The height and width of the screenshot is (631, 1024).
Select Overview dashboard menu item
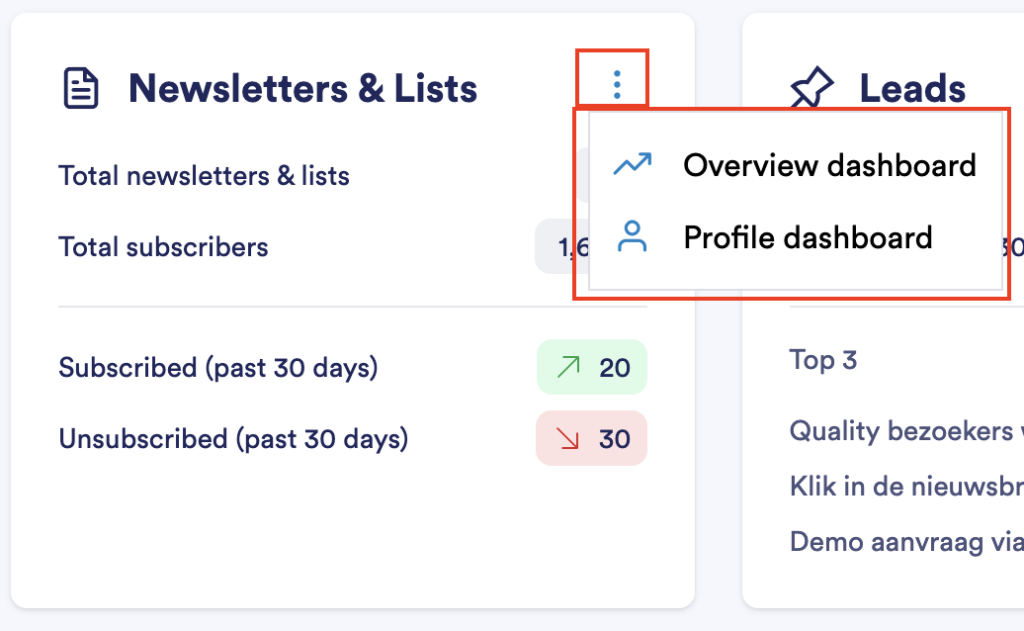pyautogui.click(x=829, y=165)
